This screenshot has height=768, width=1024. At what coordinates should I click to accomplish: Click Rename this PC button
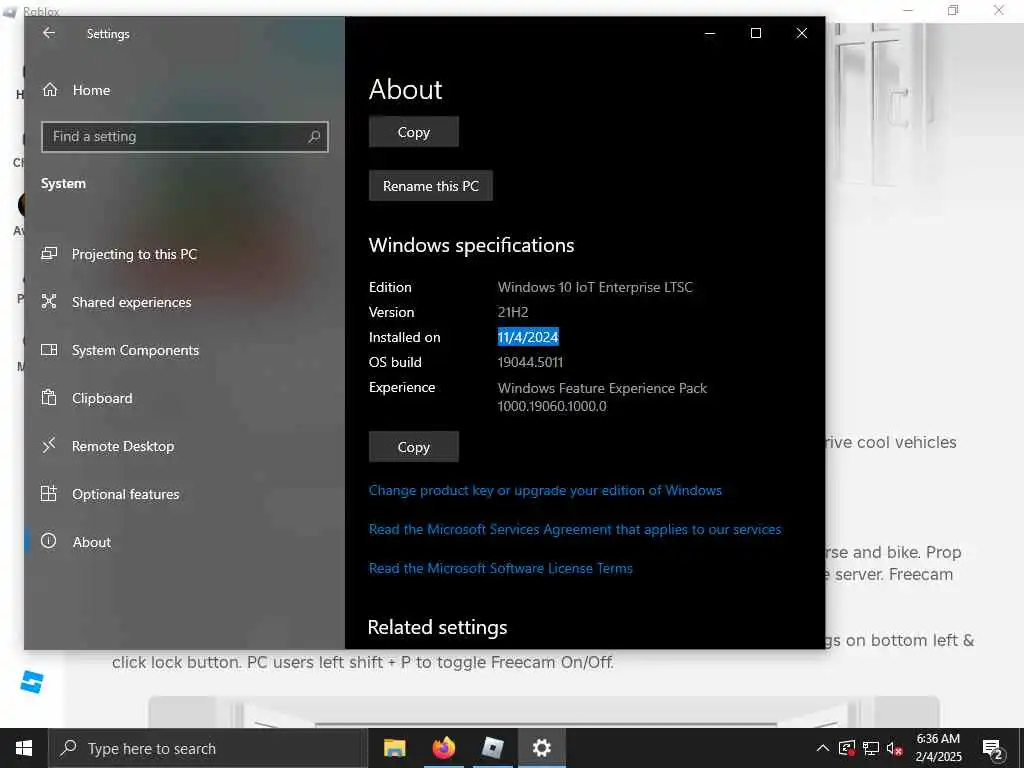(430, 186)
